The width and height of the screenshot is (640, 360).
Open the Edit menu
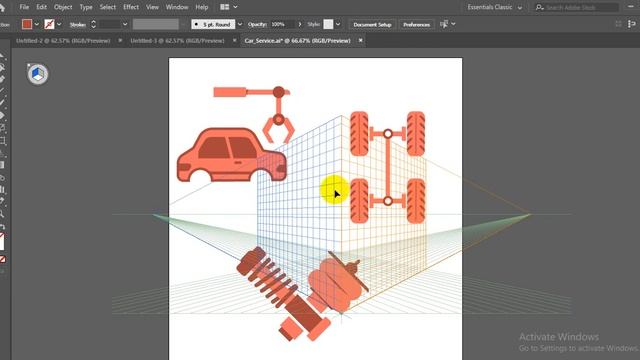41,7
